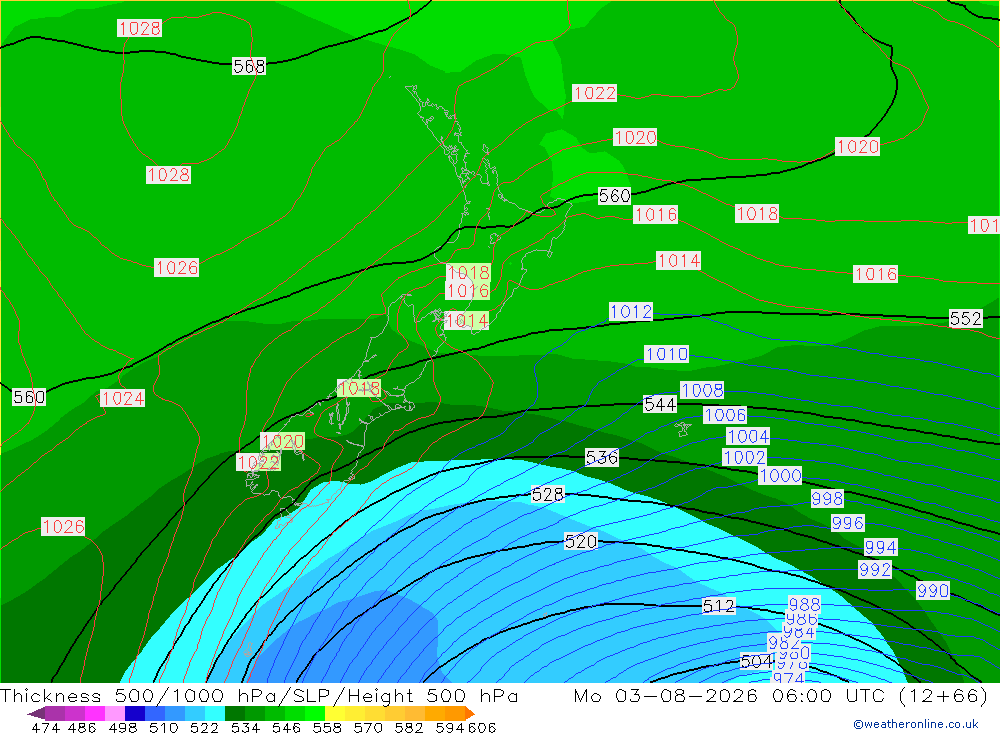The image size is (1000, 733).
Task: Click the 568 height contour label
Action: click(x=249, y=66)
